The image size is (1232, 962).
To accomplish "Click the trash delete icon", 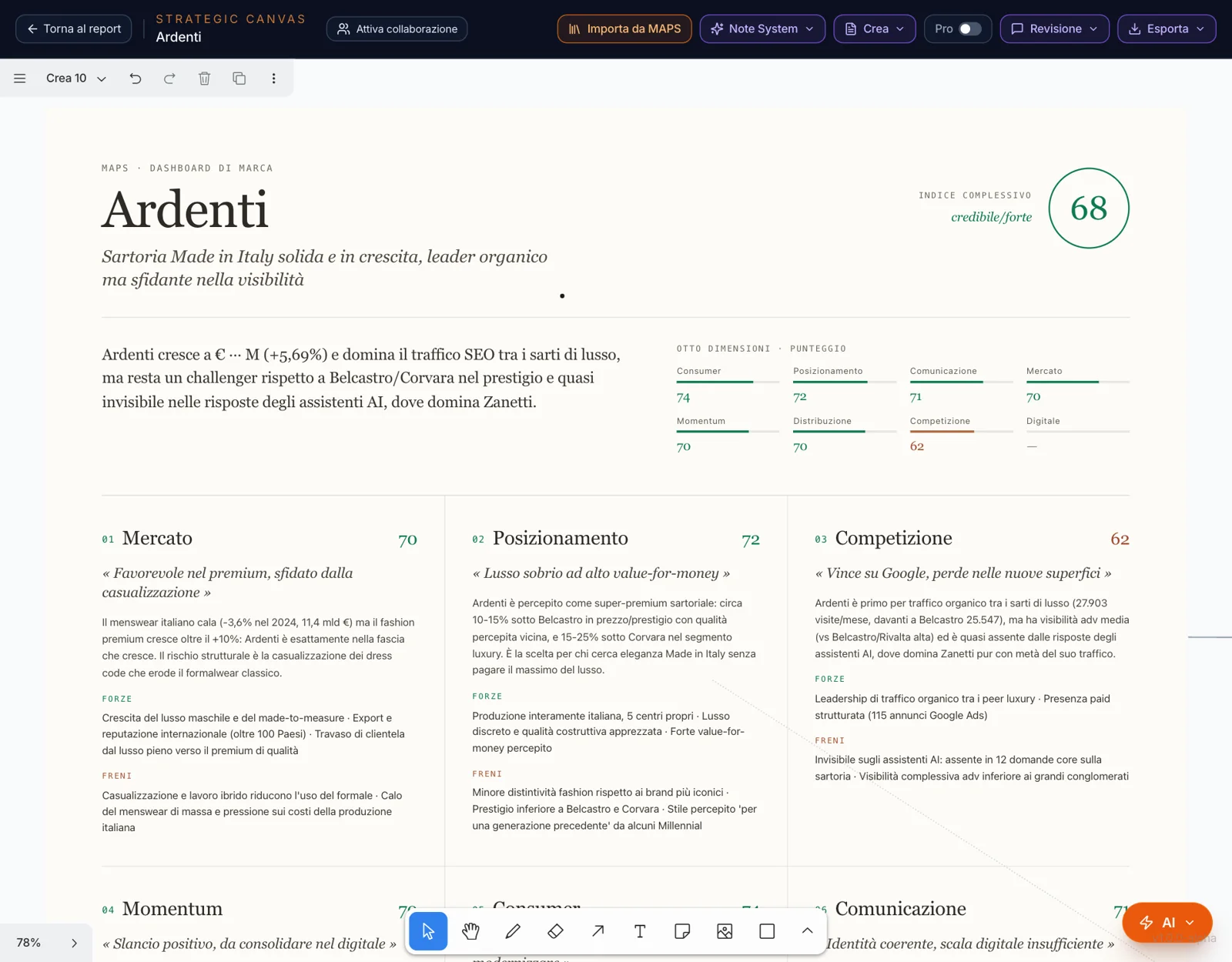I will tap(204, 78).
